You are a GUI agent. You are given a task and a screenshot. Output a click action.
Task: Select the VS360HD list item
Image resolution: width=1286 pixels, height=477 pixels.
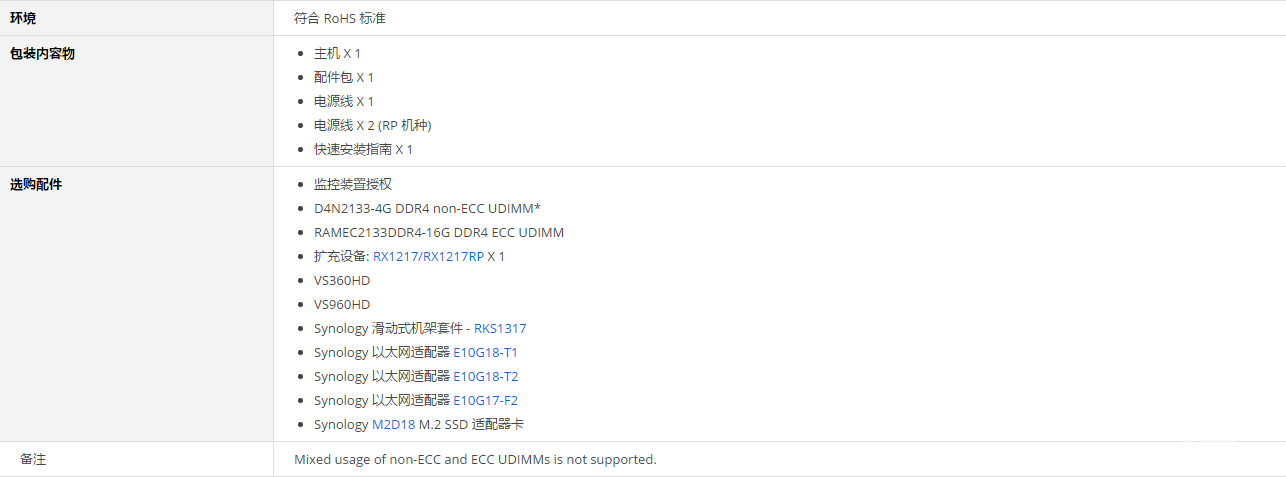pyautogui.click(x=342, y=280)
